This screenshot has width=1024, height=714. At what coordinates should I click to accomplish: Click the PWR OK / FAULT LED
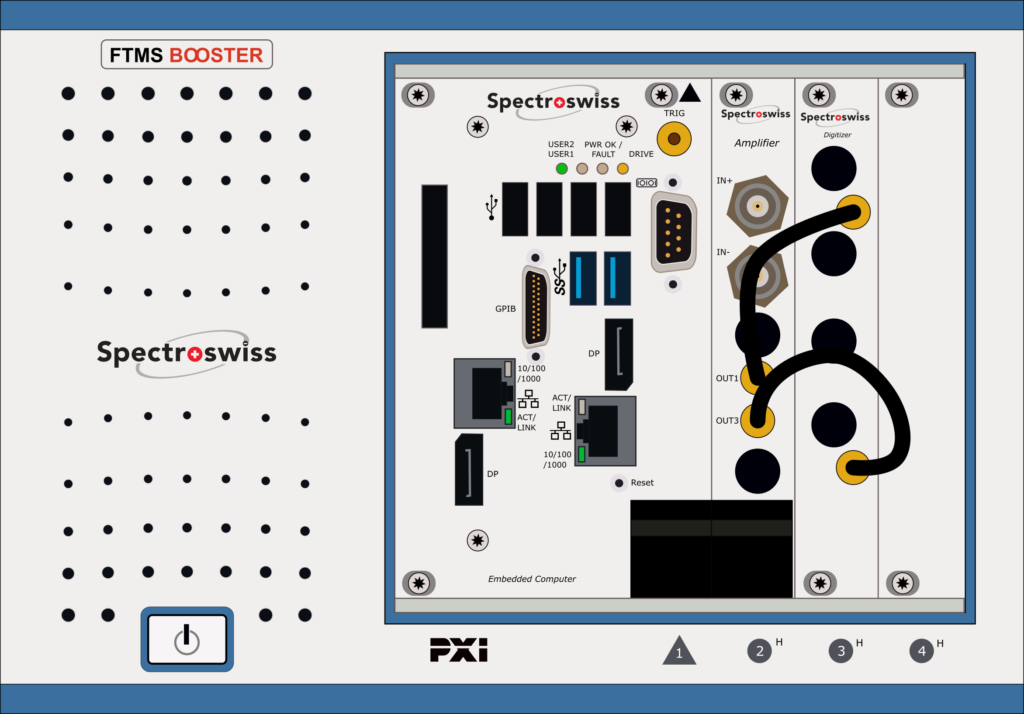[x=602, y=169]
